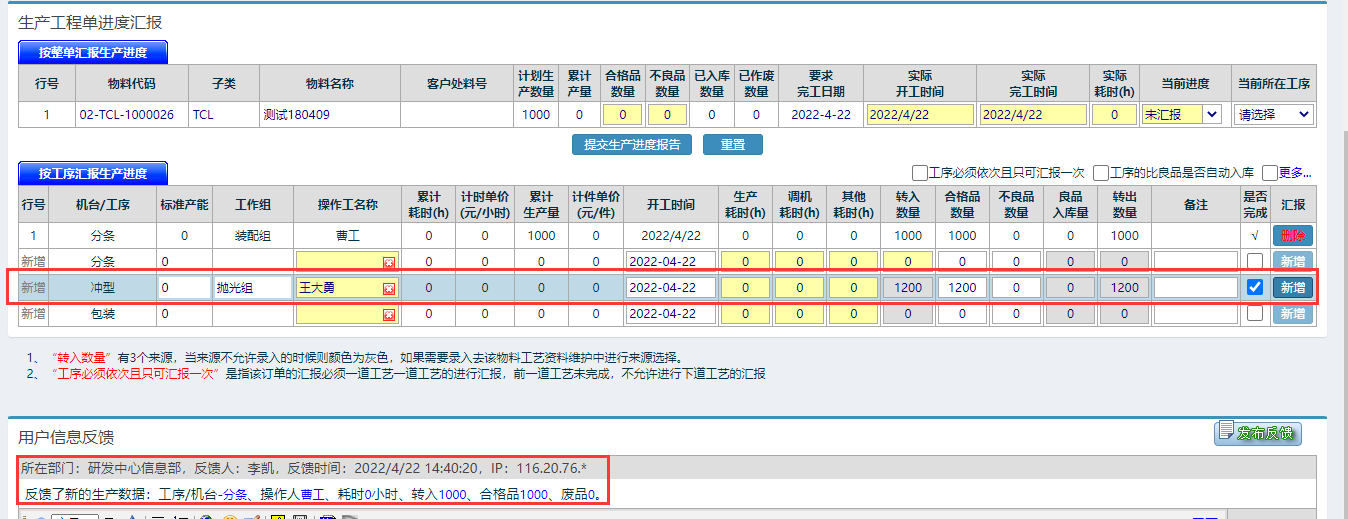Clear the operator name 王大勇 with the red icon
1348x519 pixels.
[389, 289]
